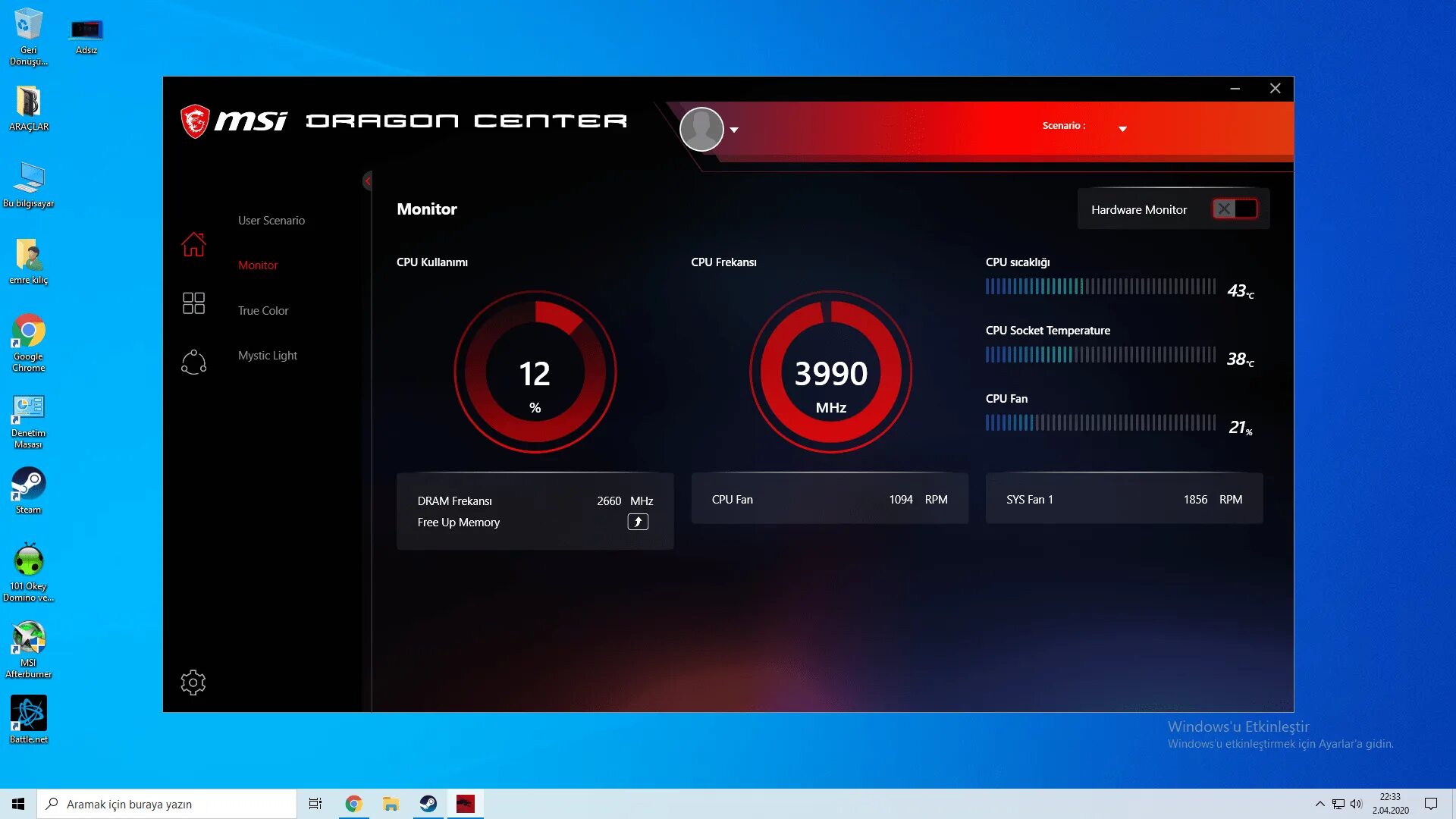Click the DRAM Frekansı 2660 MHz value

coord(624,500)
